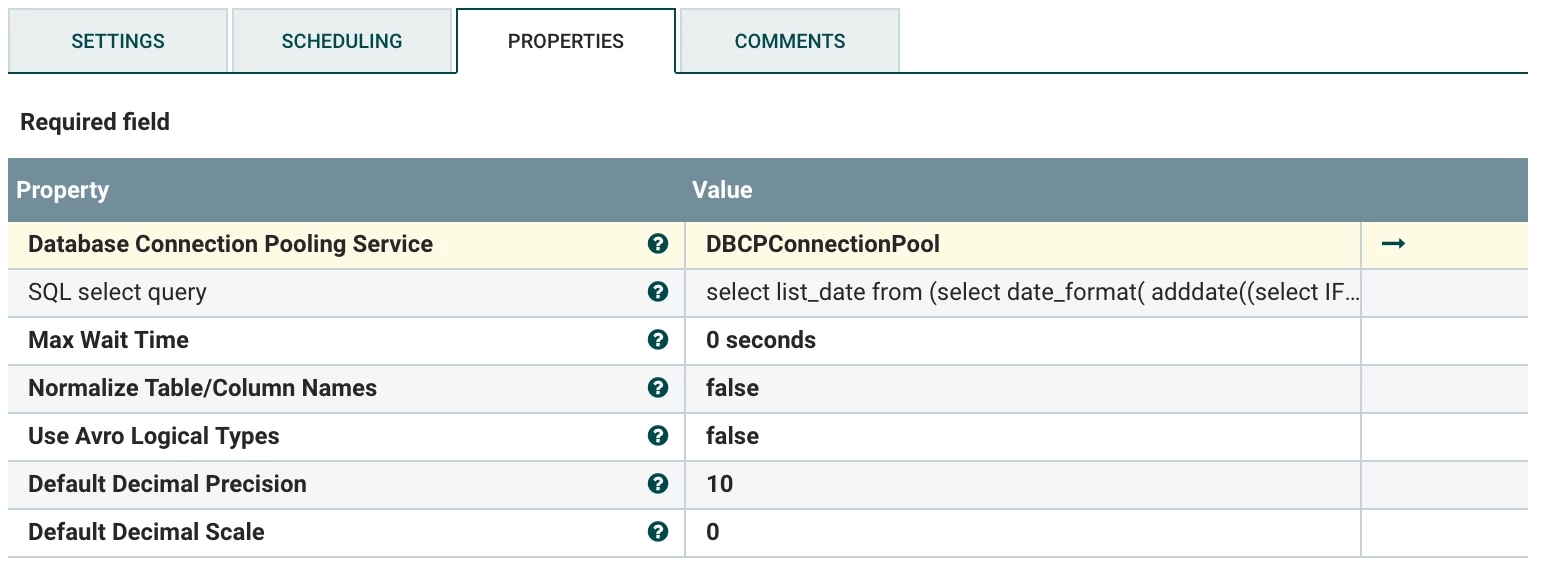Change Use Avro Logical Types false value
The image size is (1550, 588).
pos(1023,436)
